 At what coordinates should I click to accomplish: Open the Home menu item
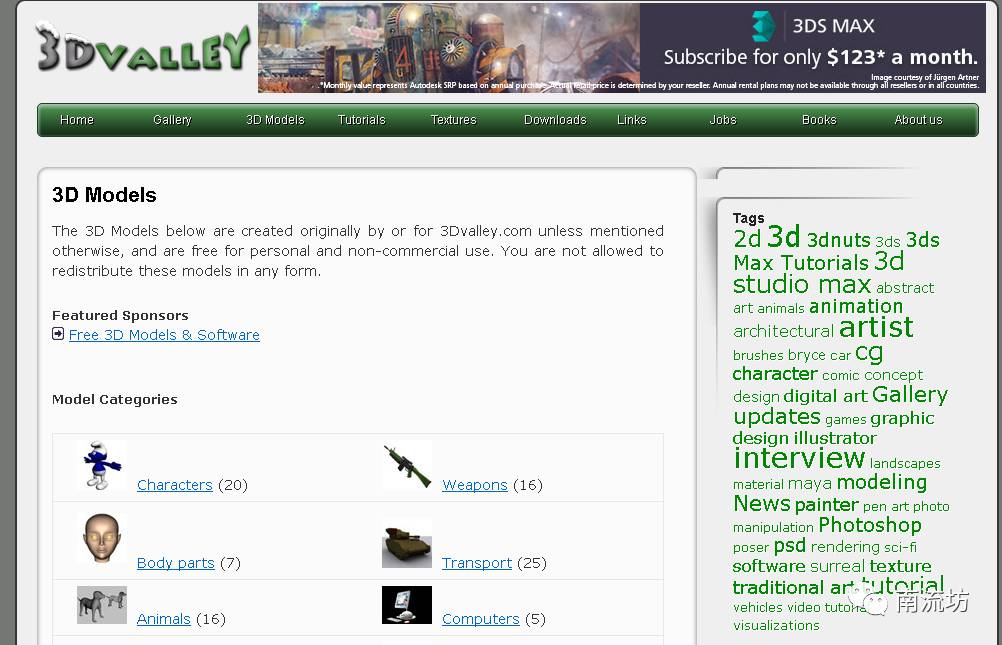[77, 120]
